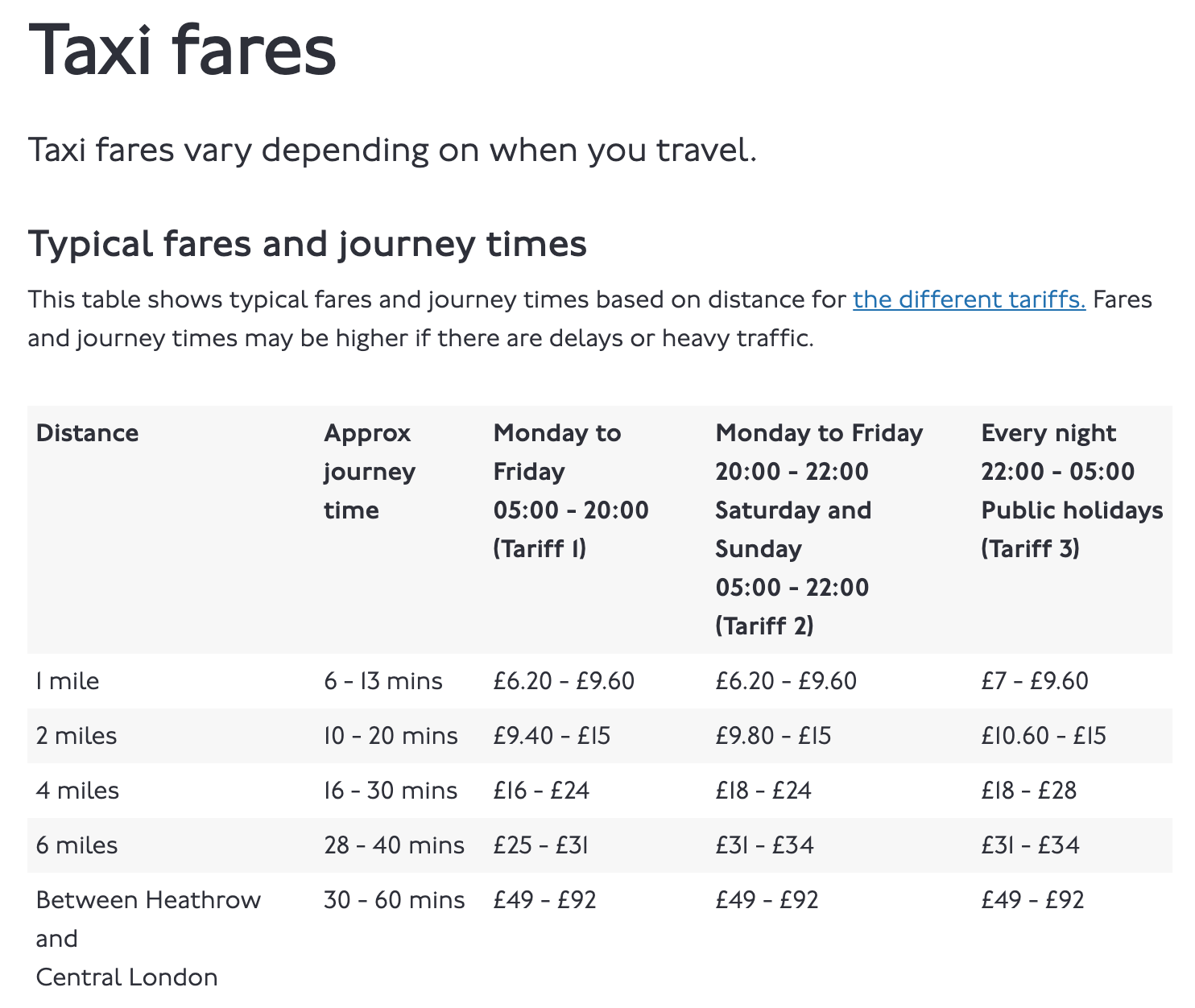Click the "£18 - £28" fare cell
The height and width of the screenshot is (1008, 1195).
tap(1028, 791)
